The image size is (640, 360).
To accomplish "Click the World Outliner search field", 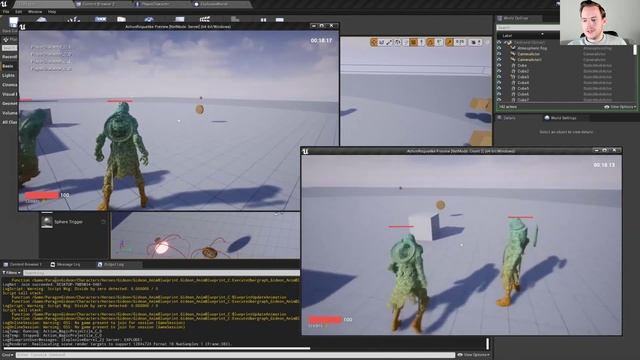I will pyautogui.click(x=527, y=27).
